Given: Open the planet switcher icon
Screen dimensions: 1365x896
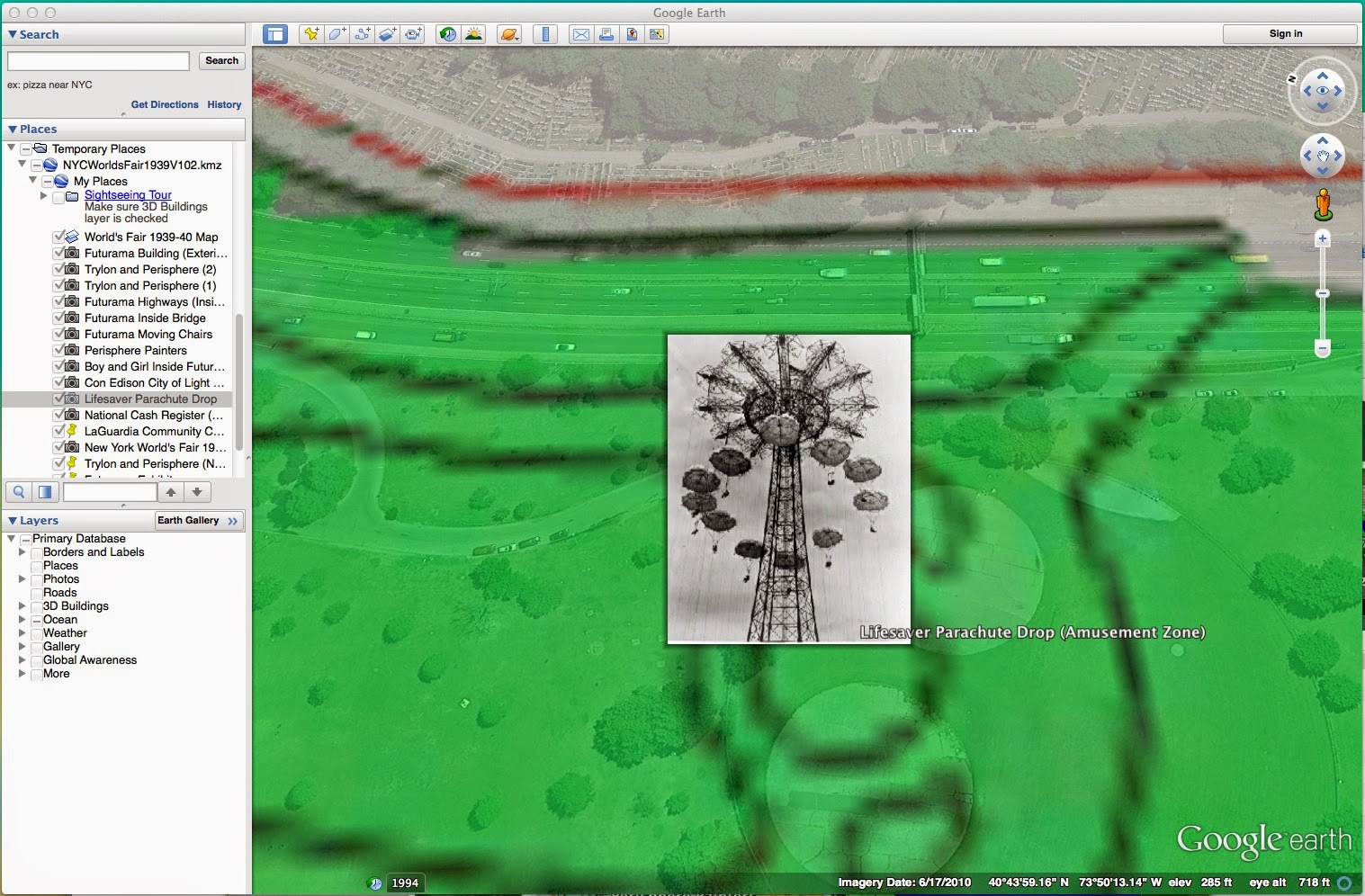Looking at the screenshot, I should pyautogui.click(x=508, y=34).
